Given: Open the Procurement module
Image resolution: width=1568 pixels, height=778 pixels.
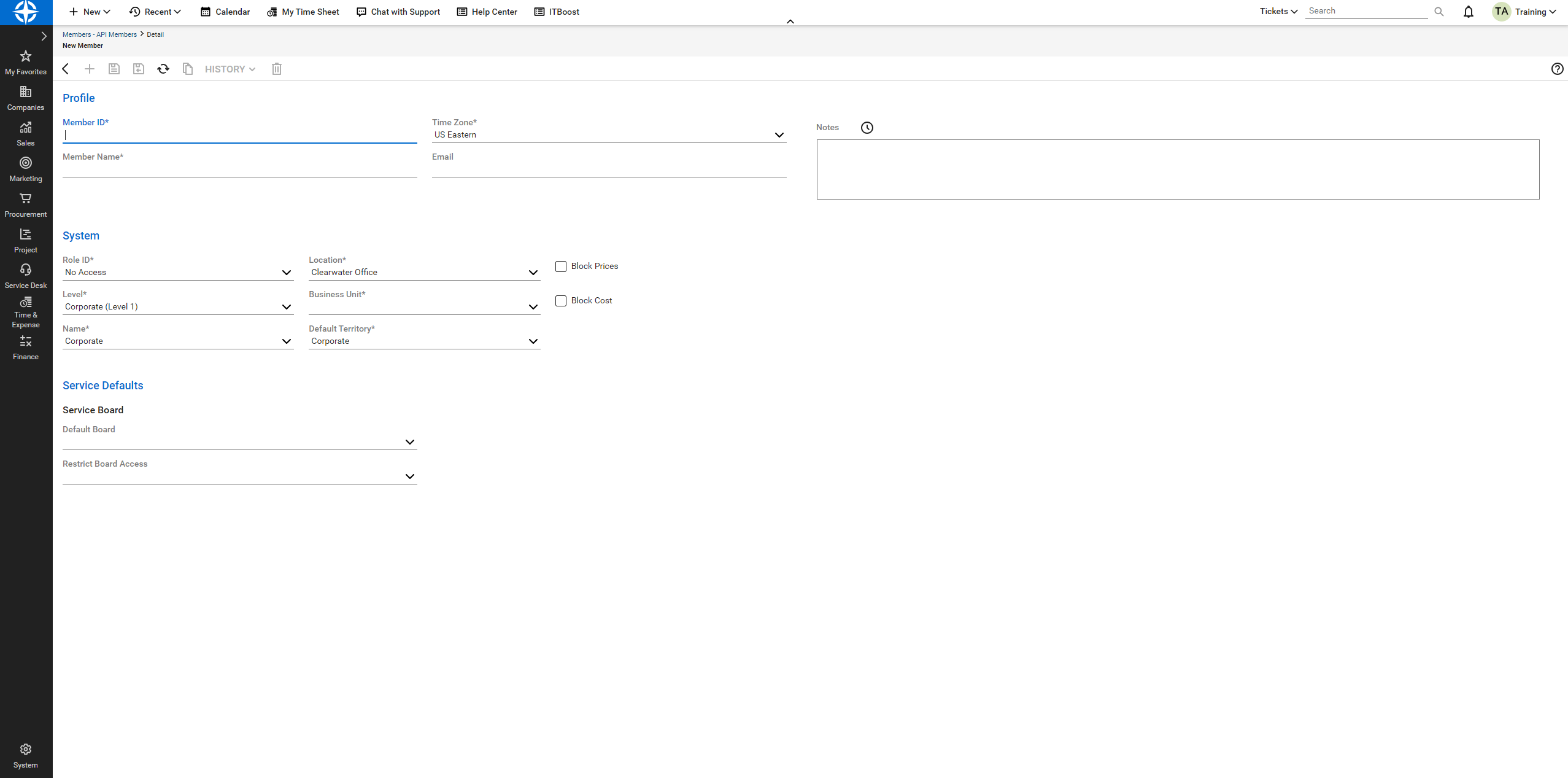Looking at the screenshot, I should [26, 205].
